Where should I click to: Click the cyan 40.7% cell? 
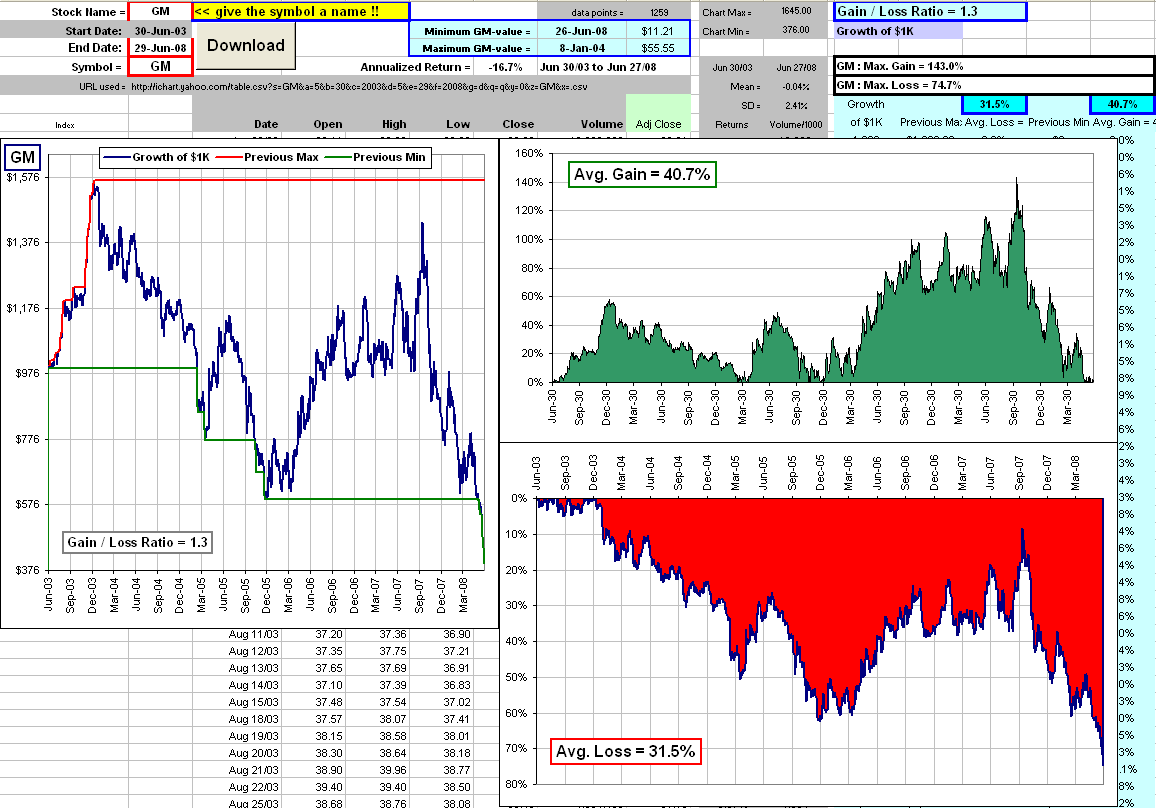(x=1122, y=105)
